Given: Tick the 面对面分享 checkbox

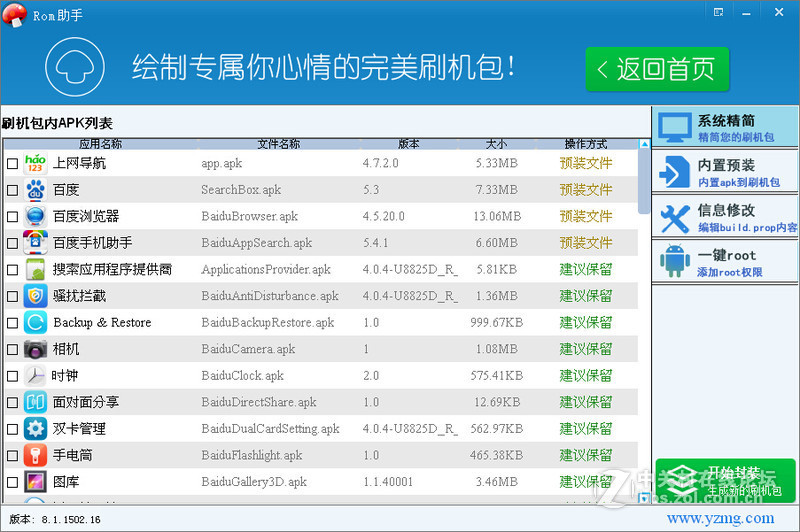Looking at the screenshot, I should pos(12,402).
